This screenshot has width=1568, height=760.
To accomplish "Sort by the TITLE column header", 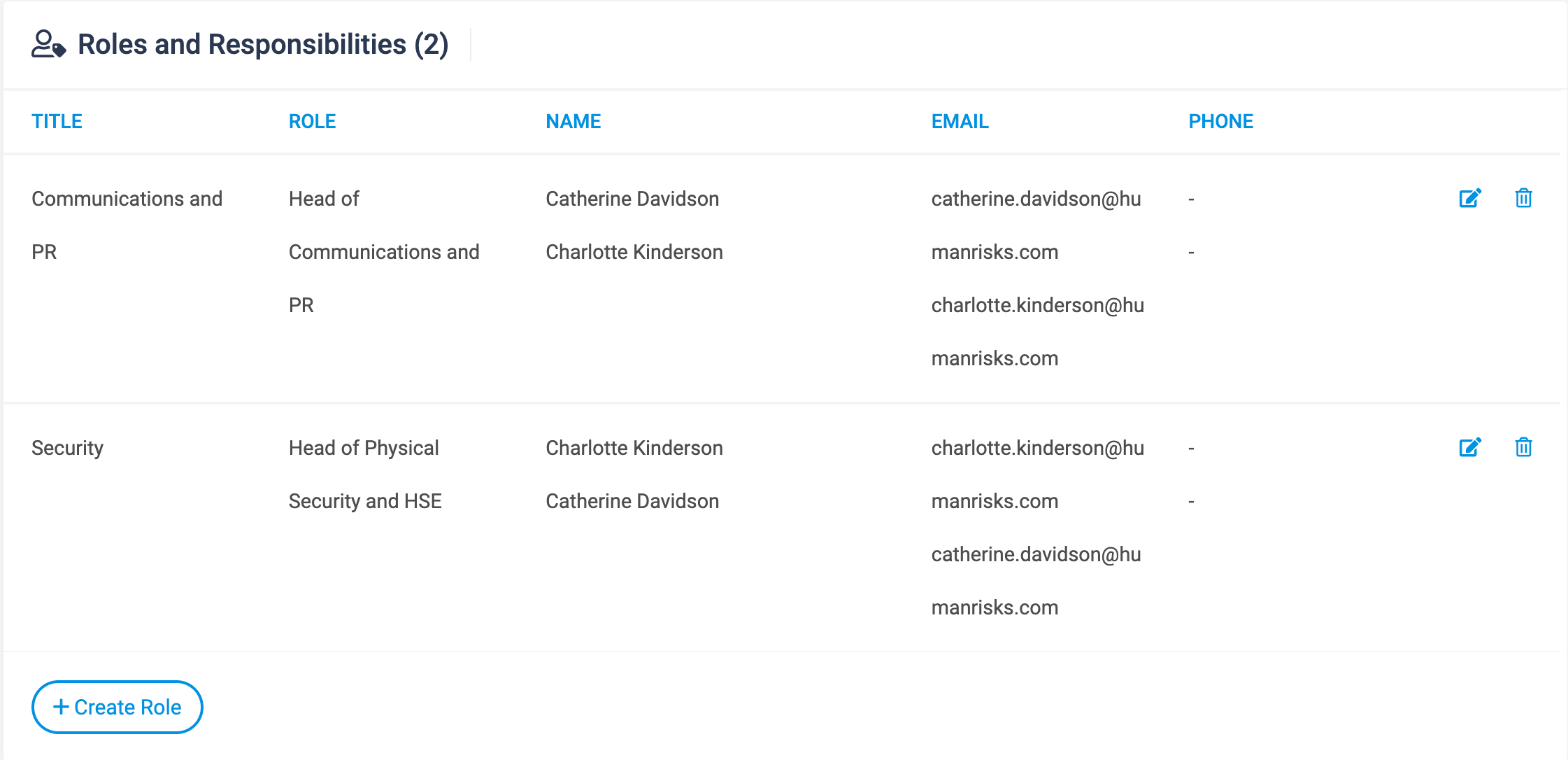I will pyautogui.click(x=57, y=121).
